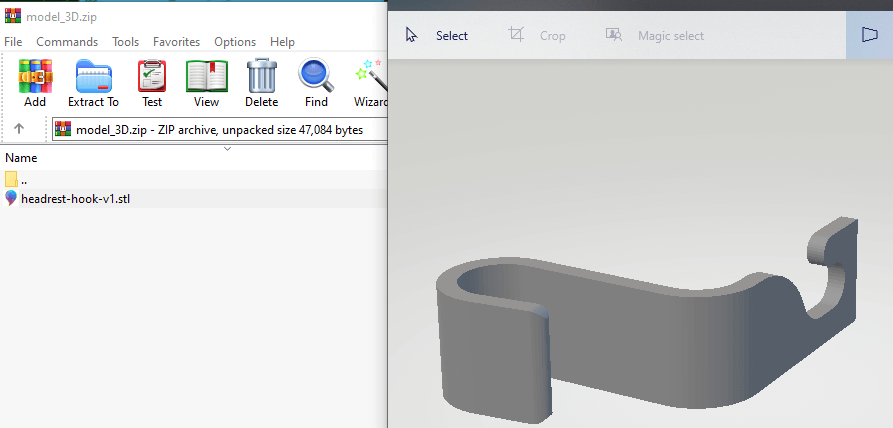This screenshot has width=893, height=428.
Task: Expand the Favorites menu
Action: [176, 42]
